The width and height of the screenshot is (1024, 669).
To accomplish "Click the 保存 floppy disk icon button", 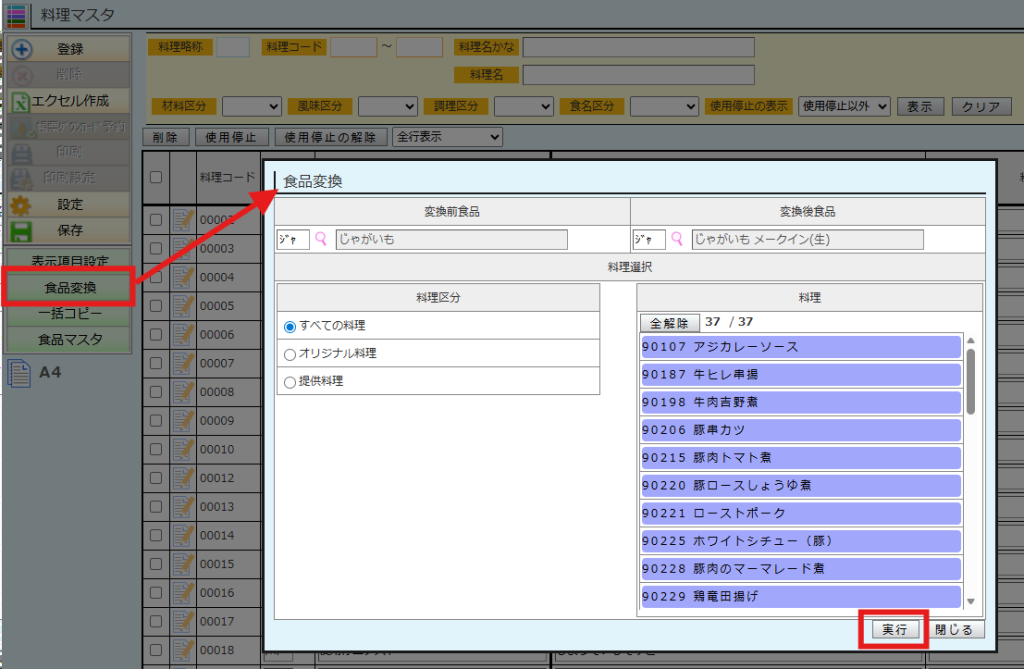I will tap(22, 230).
